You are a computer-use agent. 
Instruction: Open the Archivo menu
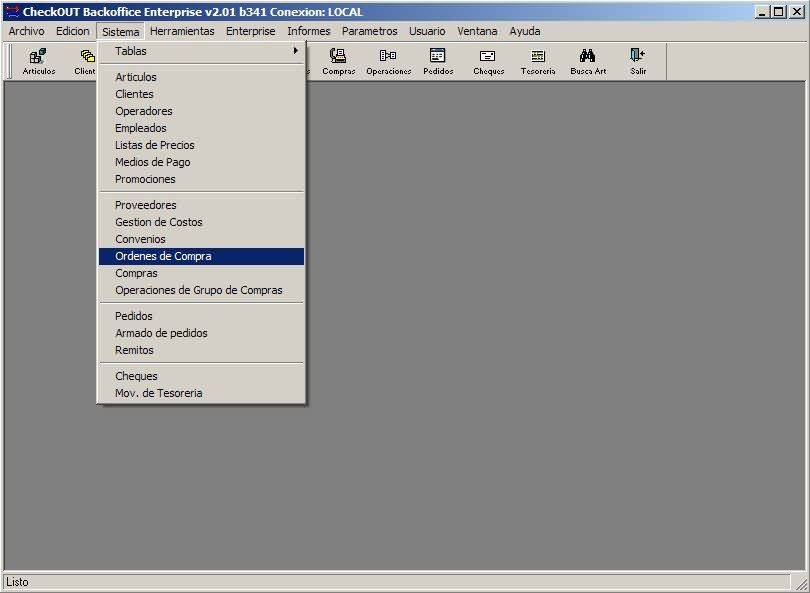[x=26, y=32]
